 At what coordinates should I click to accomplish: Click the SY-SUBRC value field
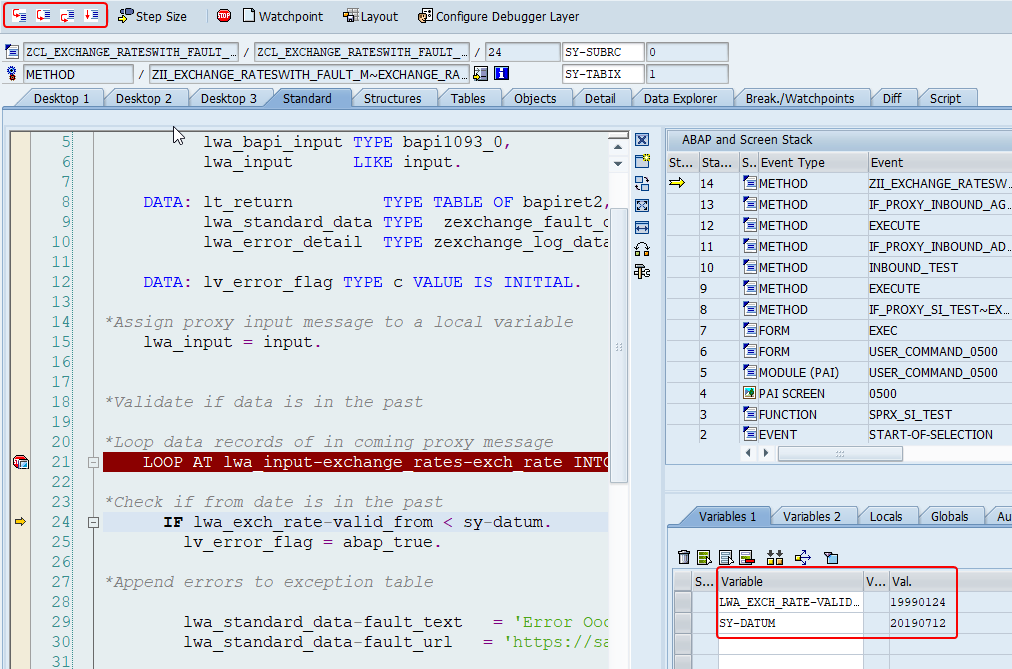coord(687,52)
